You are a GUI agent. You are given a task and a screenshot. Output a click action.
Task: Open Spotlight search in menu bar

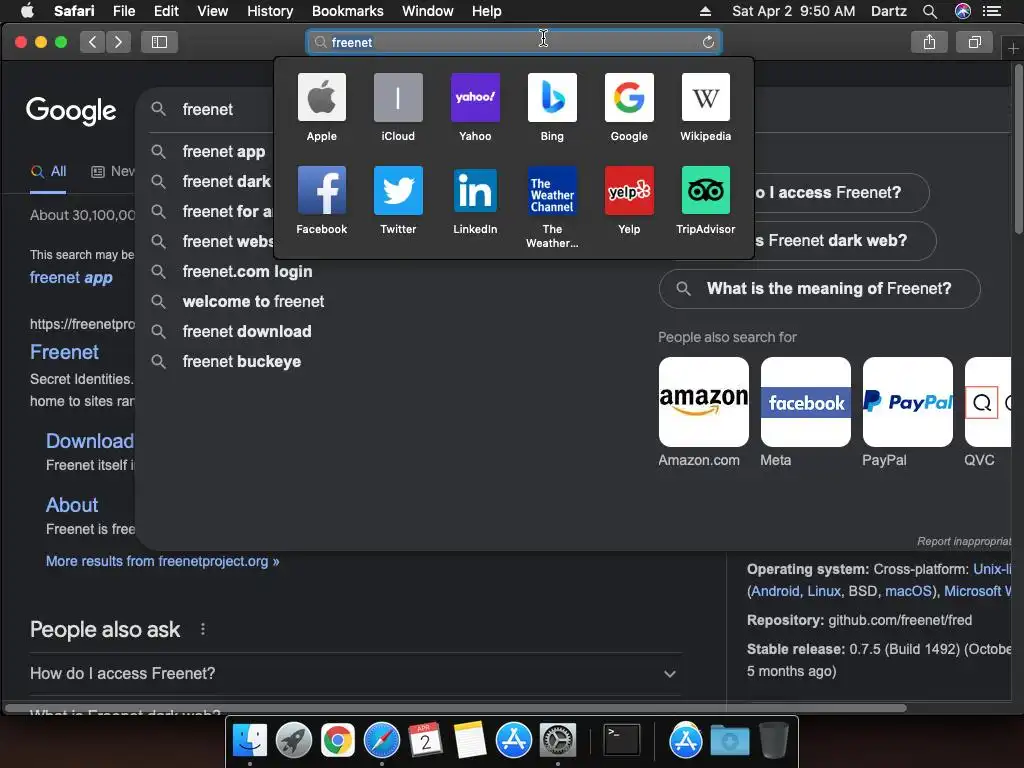930,11
